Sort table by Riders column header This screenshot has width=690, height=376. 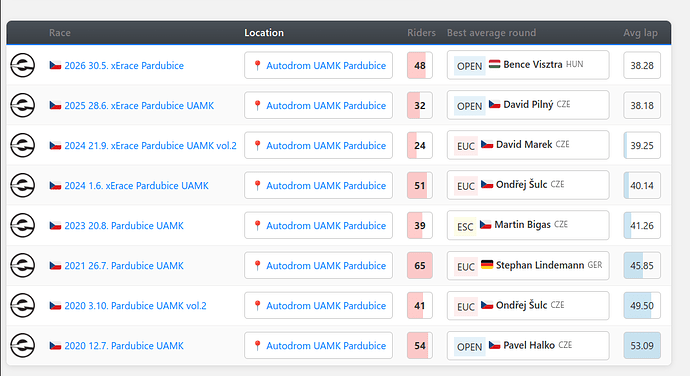click(421, 33)
